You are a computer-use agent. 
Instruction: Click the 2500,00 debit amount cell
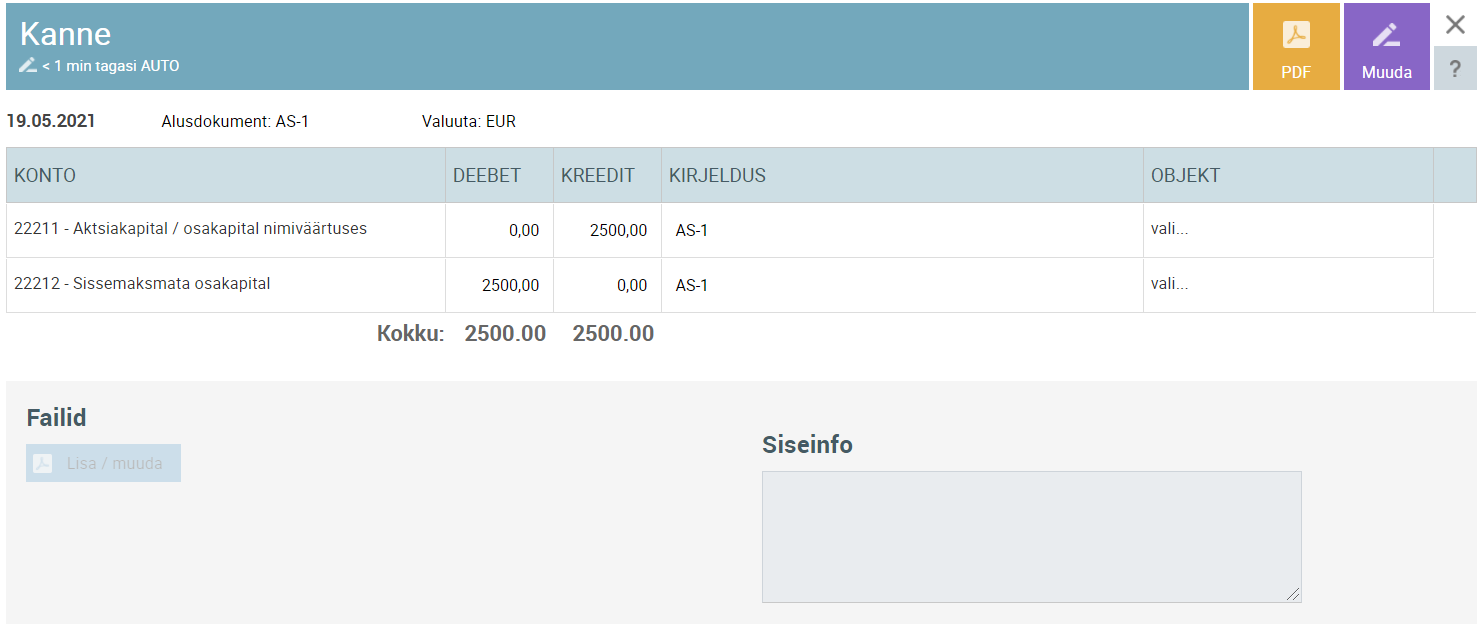pos(510,286)
